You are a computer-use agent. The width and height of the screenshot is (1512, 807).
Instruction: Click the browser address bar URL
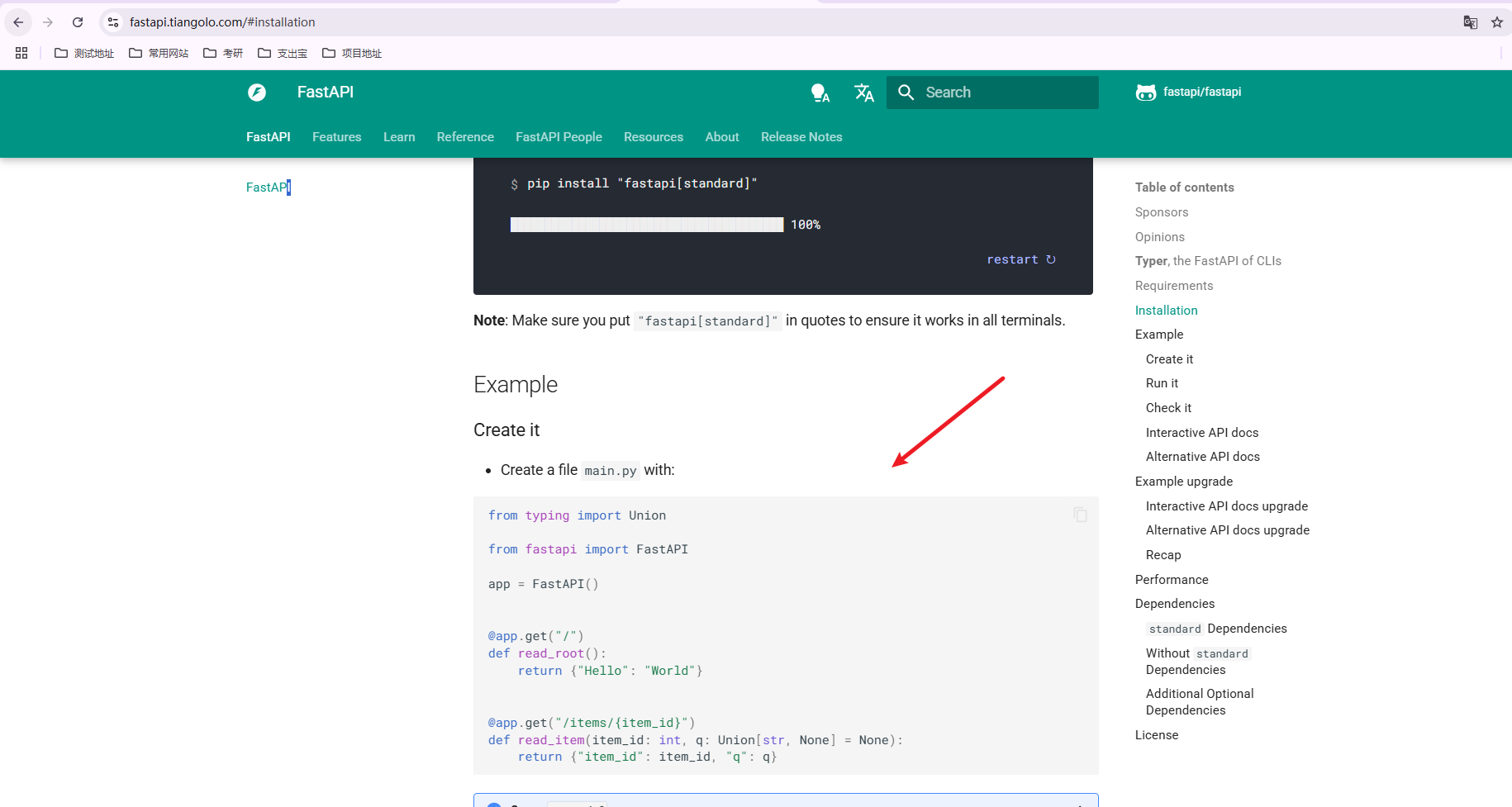coord(222,22)
